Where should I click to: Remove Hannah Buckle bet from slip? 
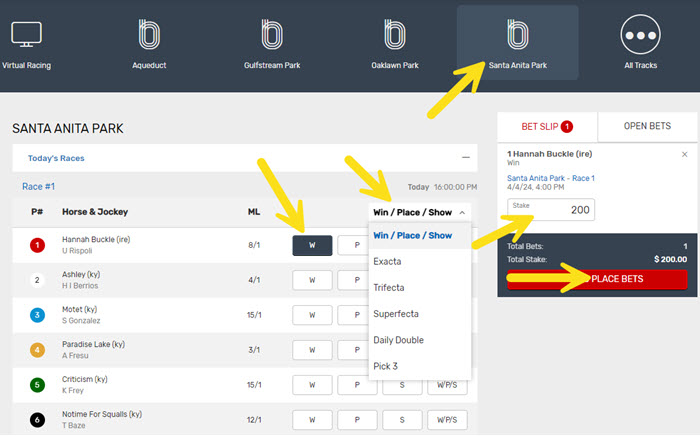pos(684,154)
